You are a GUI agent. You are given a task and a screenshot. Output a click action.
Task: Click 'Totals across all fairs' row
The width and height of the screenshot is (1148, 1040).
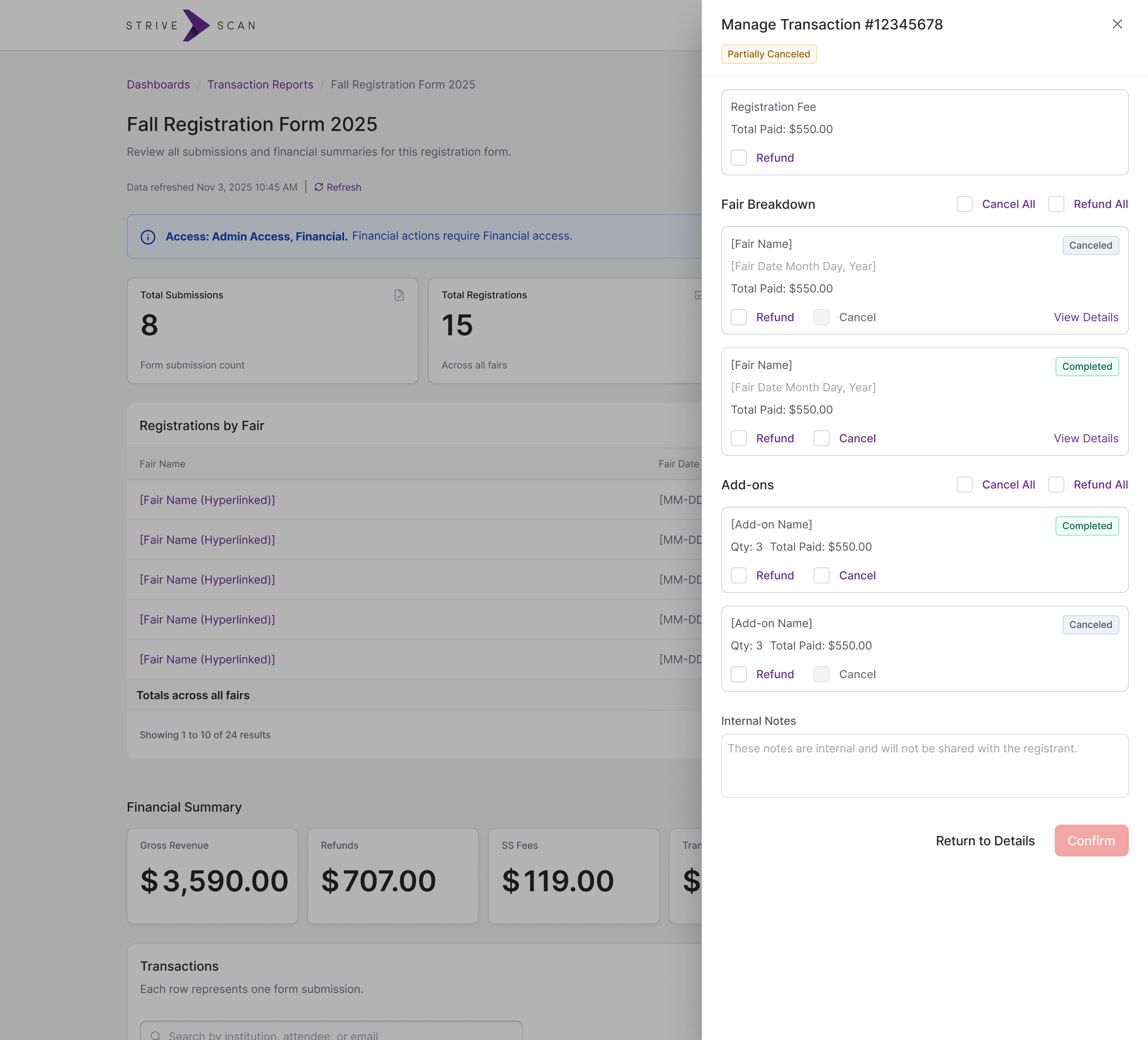point(414,695)
